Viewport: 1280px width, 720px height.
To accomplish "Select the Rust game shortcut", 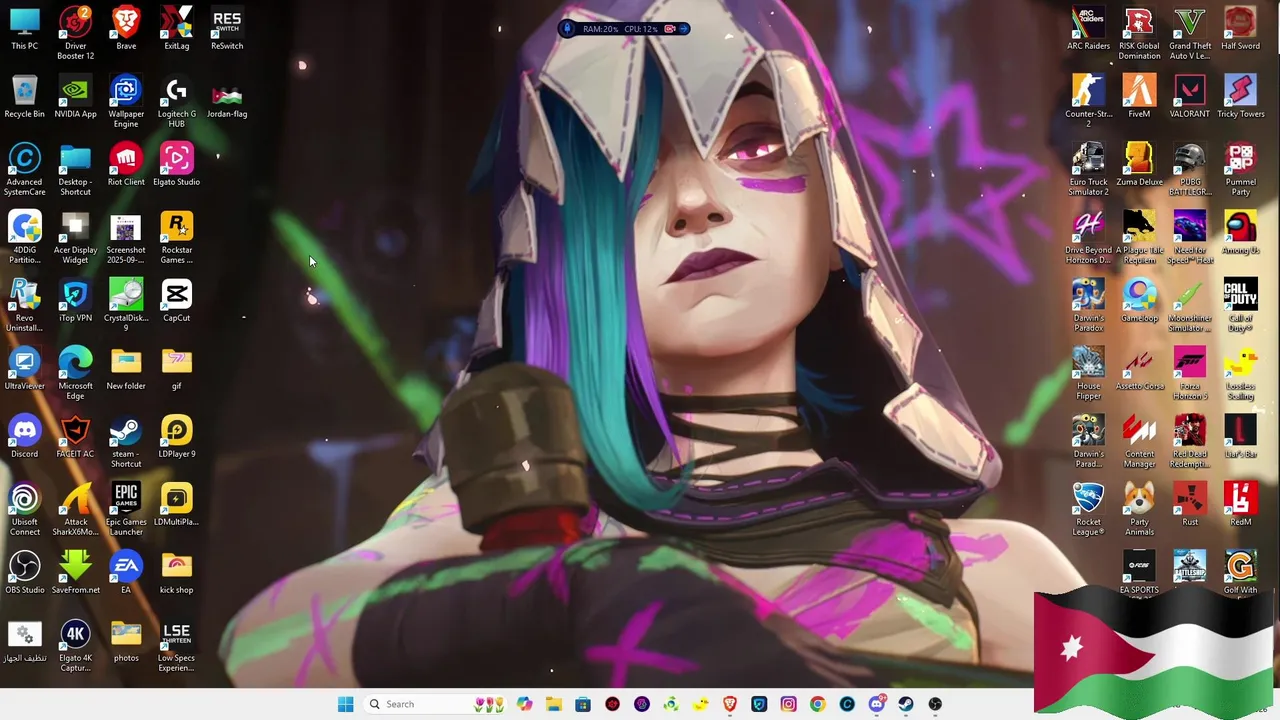I will coord(1190,504).
